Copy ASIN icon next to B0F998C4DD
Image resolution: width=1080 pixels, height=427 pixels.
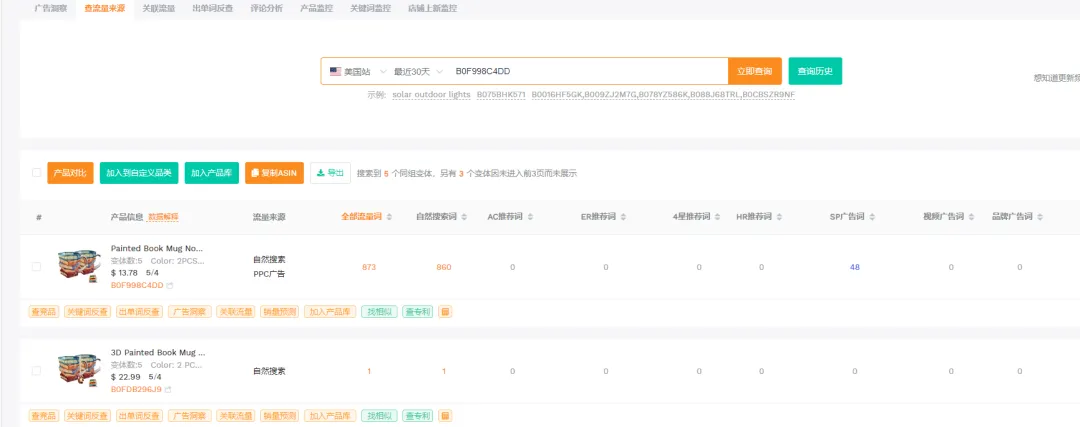point(169,285)
